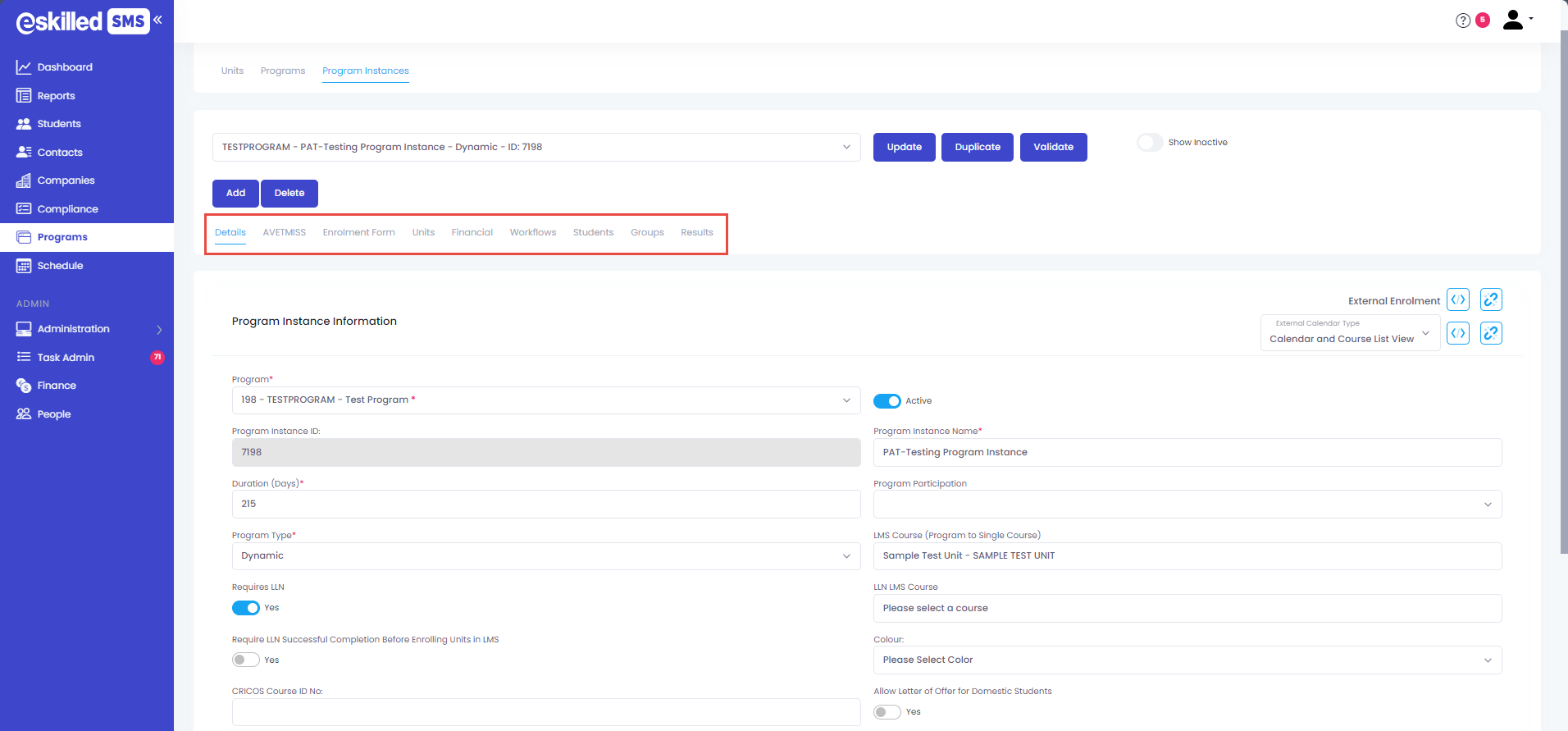Open the help question mark icon

1462,21
